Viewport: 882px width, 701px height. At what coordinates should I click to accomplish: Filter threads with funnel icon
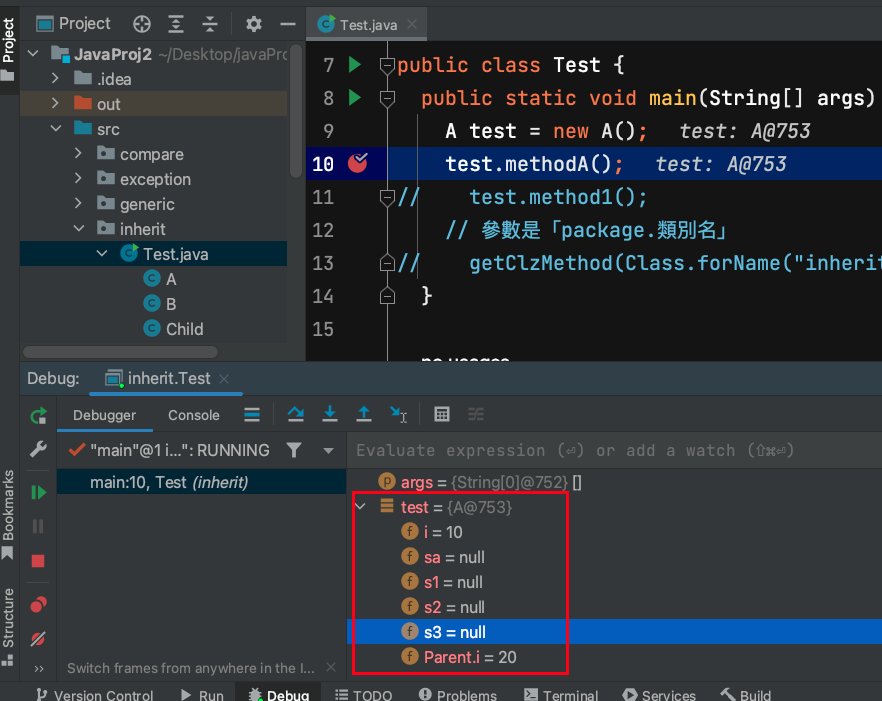pos(294,450)
